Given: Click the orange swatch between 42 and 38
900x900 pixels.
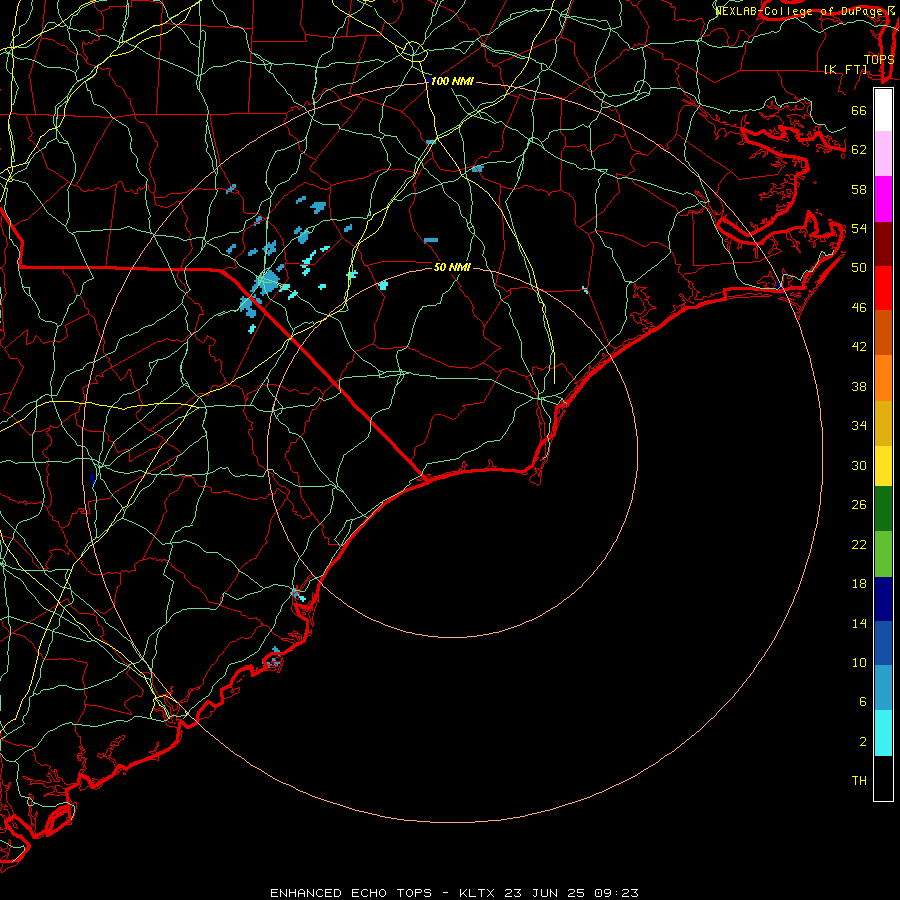Looking at the screenshot, I should click(883, 378).
